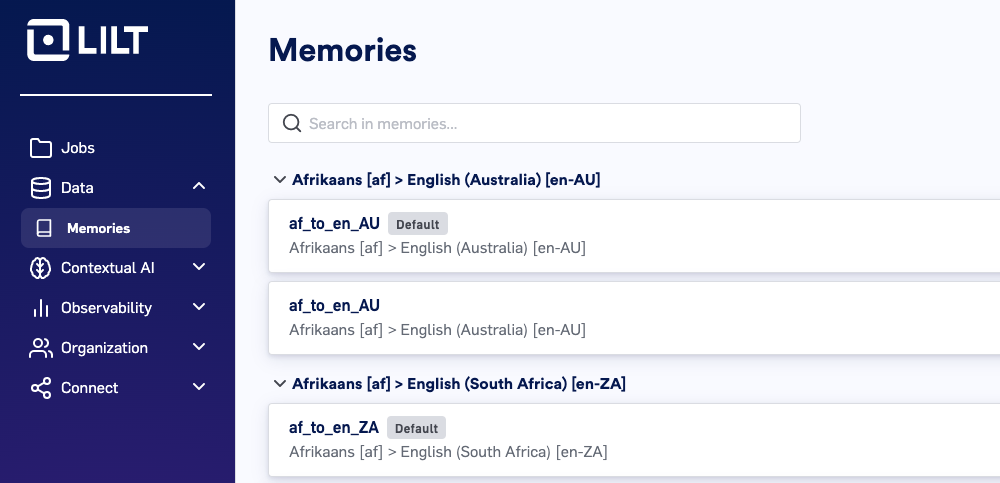
Task: Click the Contextual AI brain icon
Action: coord(40,268)
